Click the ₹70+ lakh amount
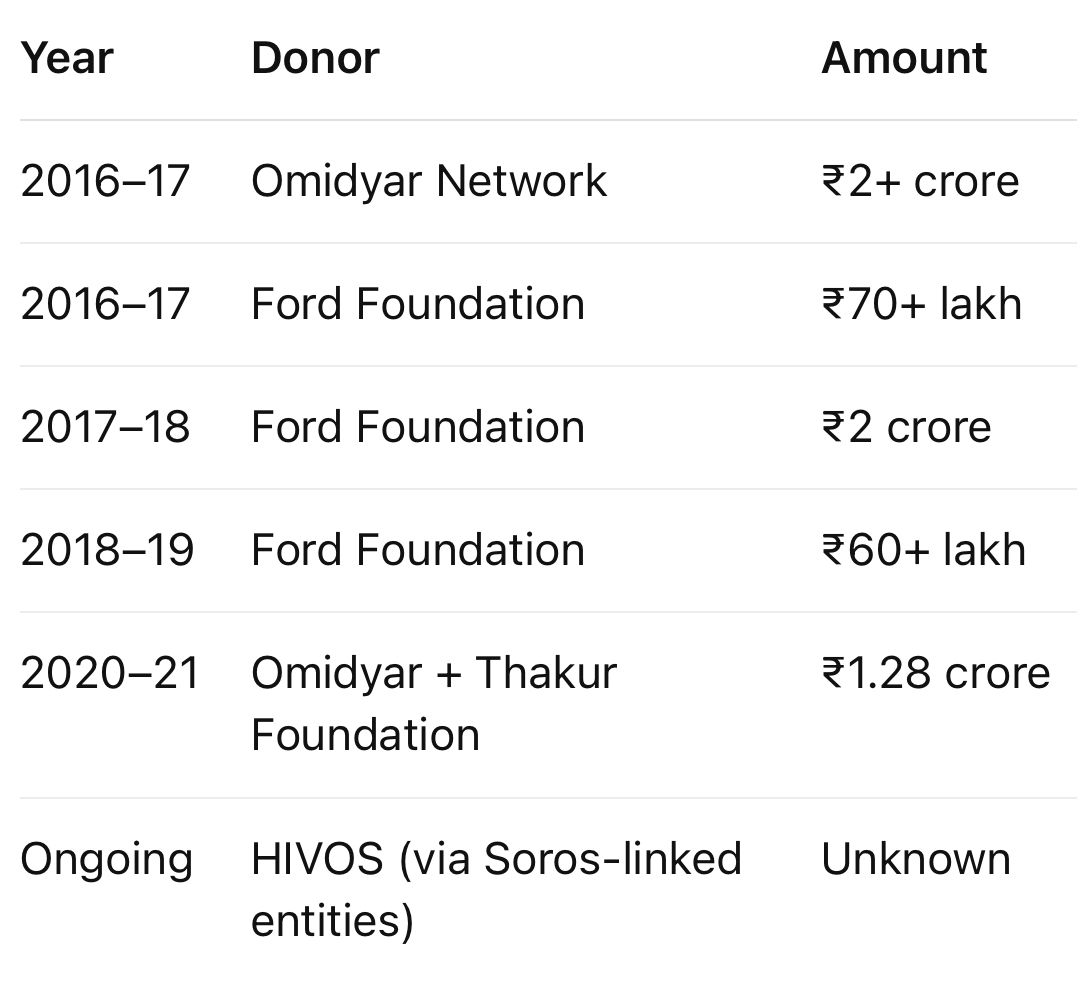1080x981 pixels. 922,304
